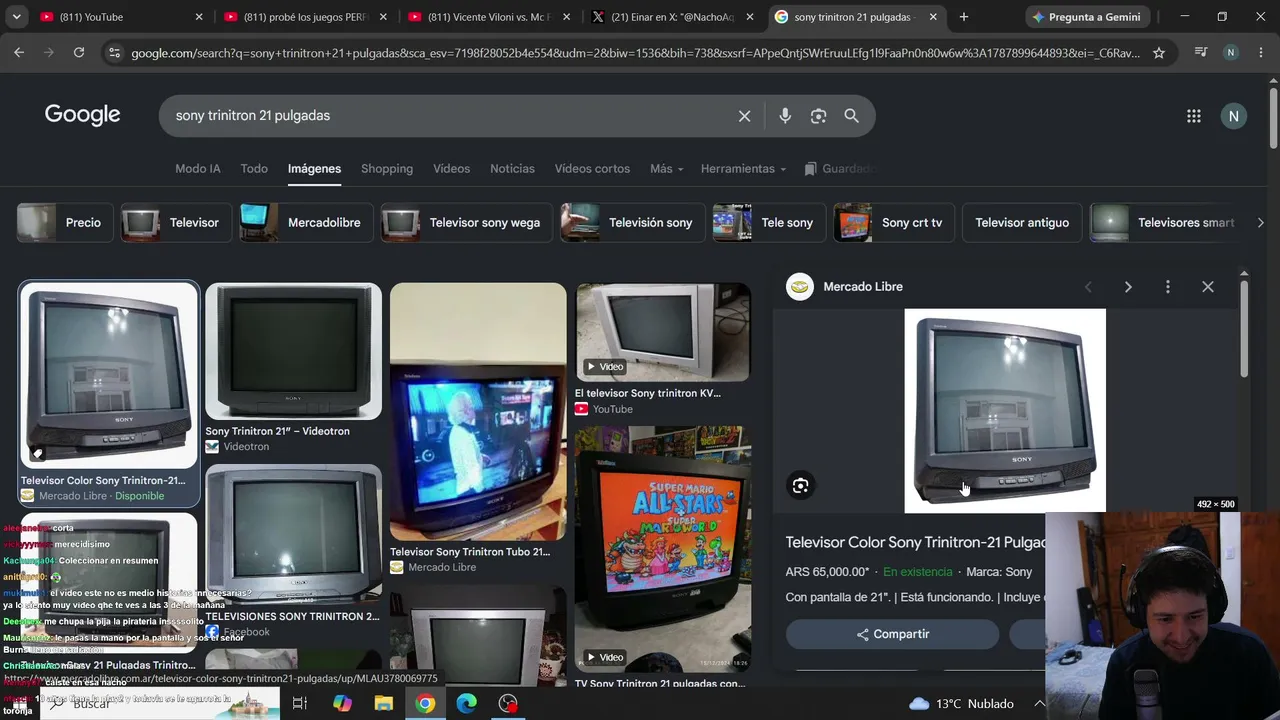This screenshot has width=1280, height=720.
Task: Filter images by the Televisor antiguo chip
Action: pos(1022,223)
